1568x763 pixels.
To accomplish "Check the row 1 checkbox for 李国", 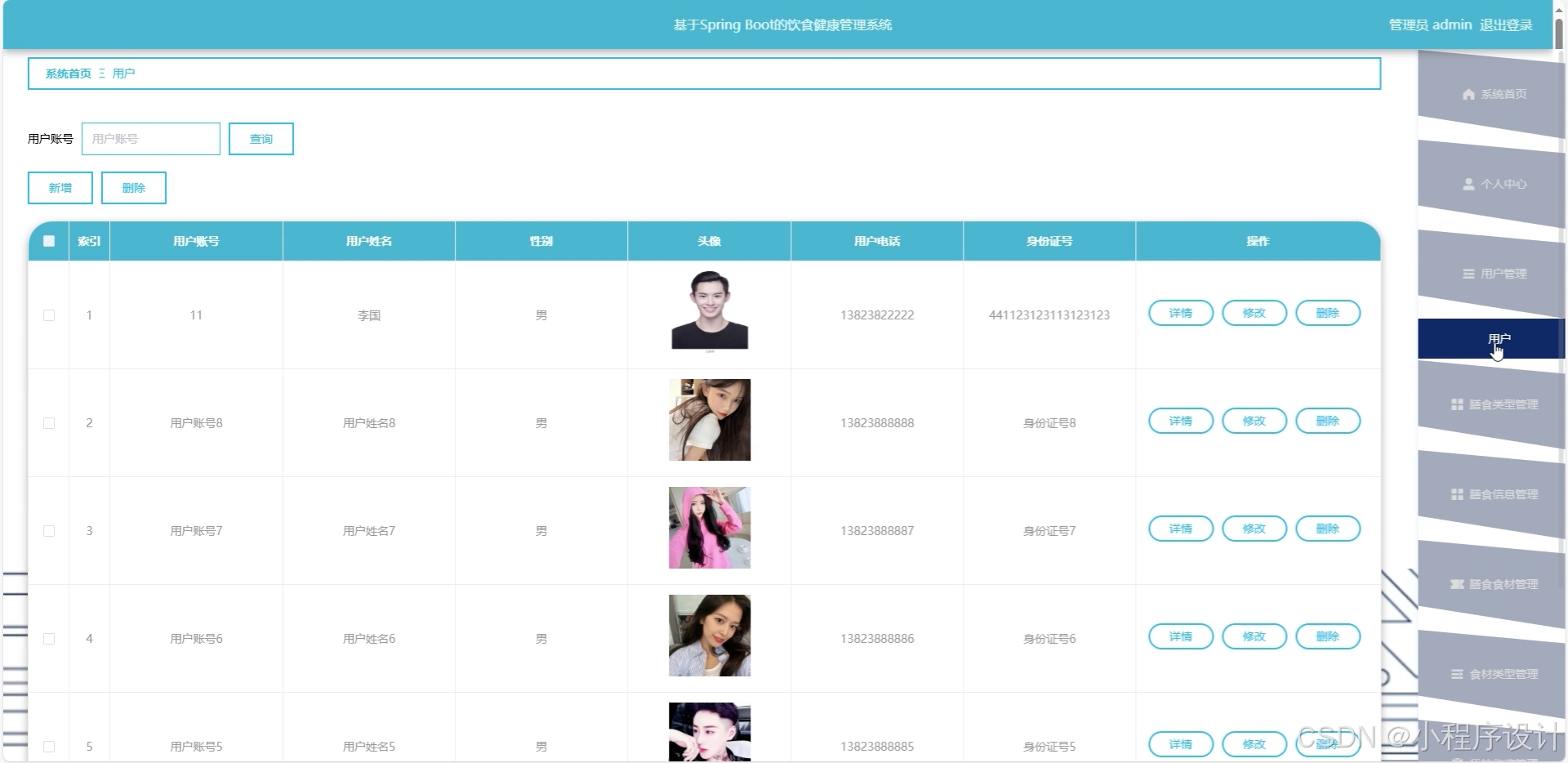I will (49, 315).
